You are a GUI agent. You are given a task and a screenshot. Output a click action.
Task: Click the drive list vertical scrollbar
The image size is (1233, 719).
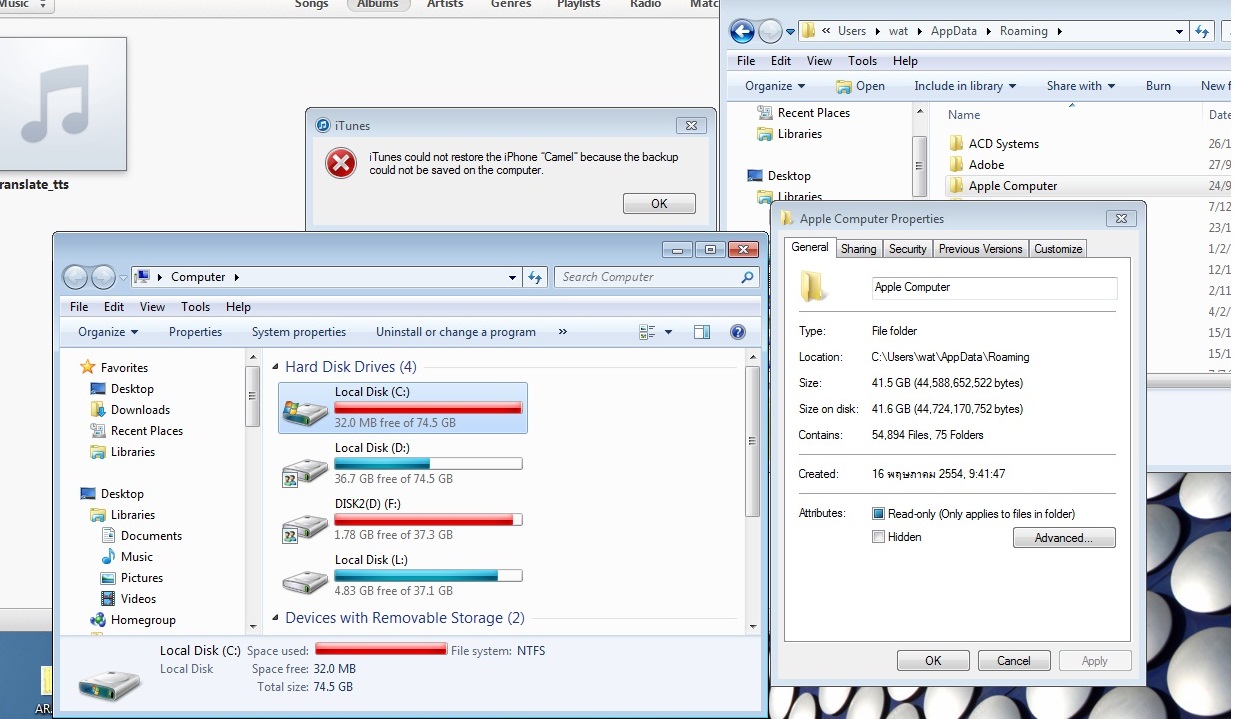(754, 440)
